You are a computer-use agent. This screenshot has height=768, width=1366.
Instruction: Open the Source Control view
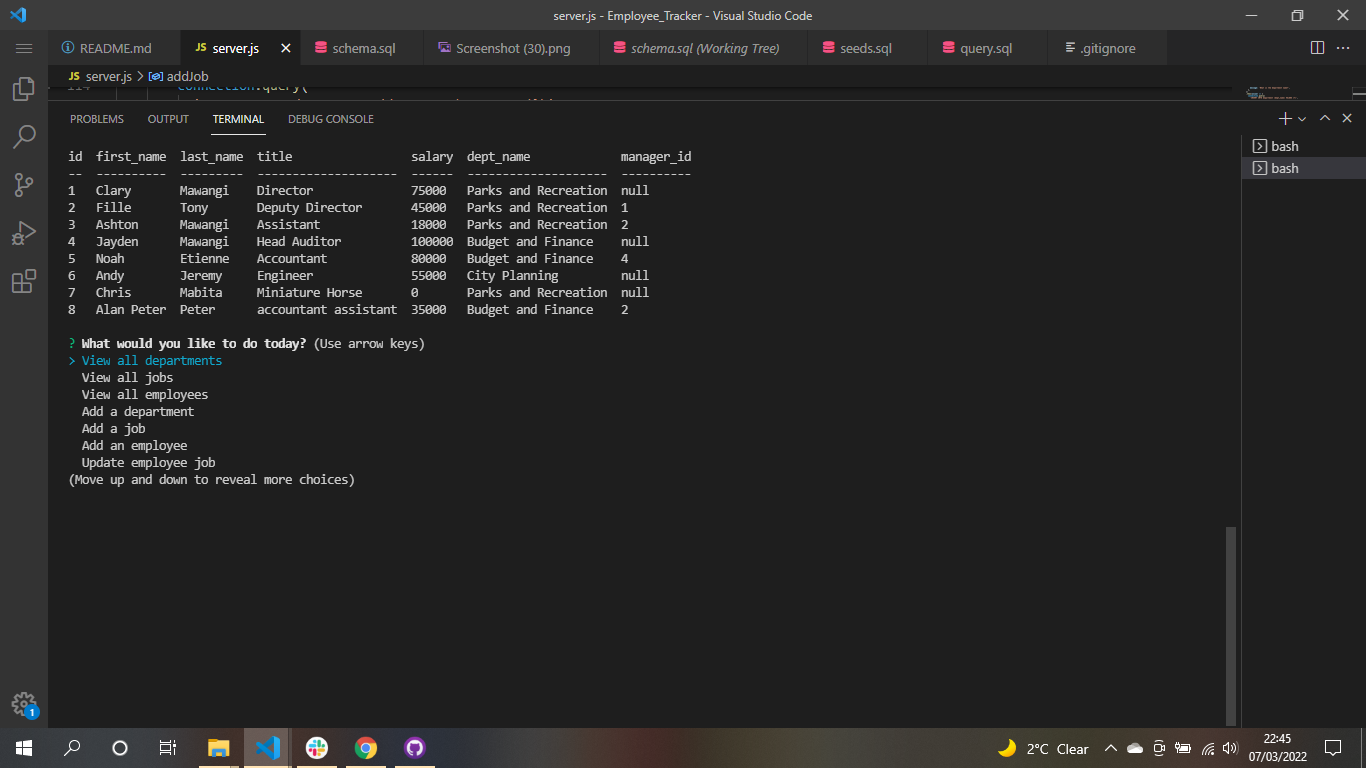click(x=24, y=184)
